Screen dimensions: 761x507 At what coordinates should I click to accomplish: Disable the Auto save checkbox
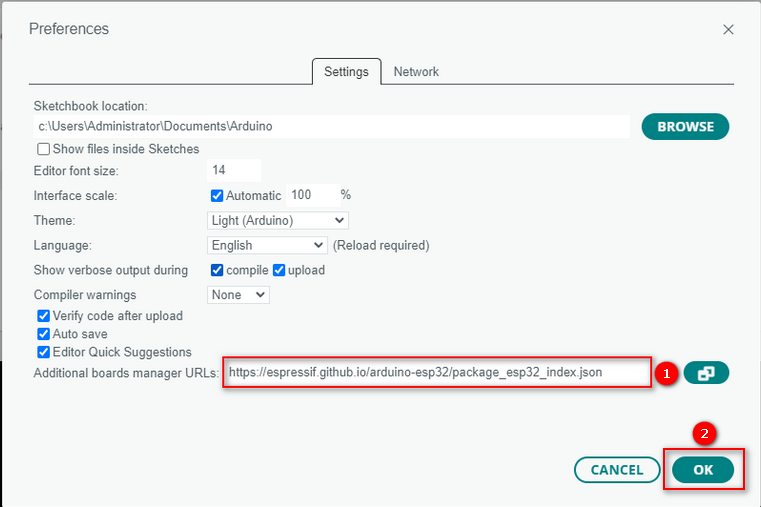[43, 334]
